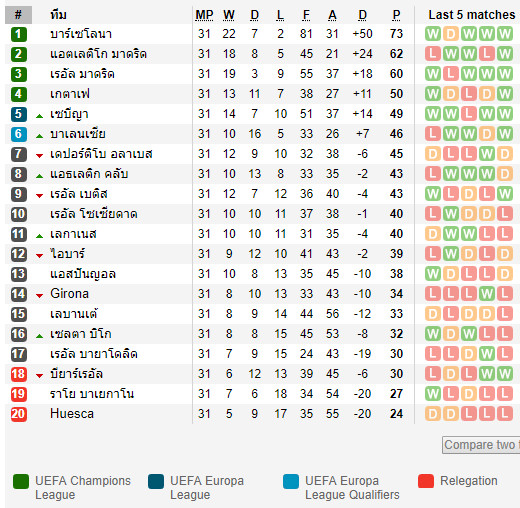Sort by A goals against column
This screenshot has width=520, height=508.
click(x=332, y=15)
